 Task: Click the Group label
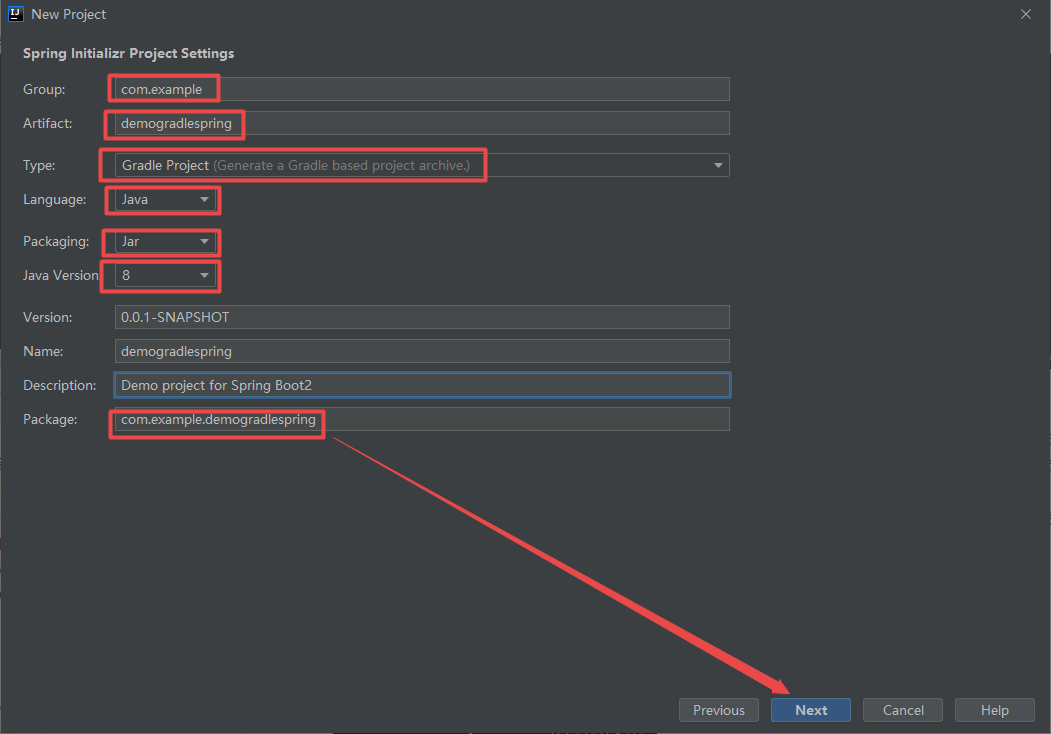click(44, 89)
